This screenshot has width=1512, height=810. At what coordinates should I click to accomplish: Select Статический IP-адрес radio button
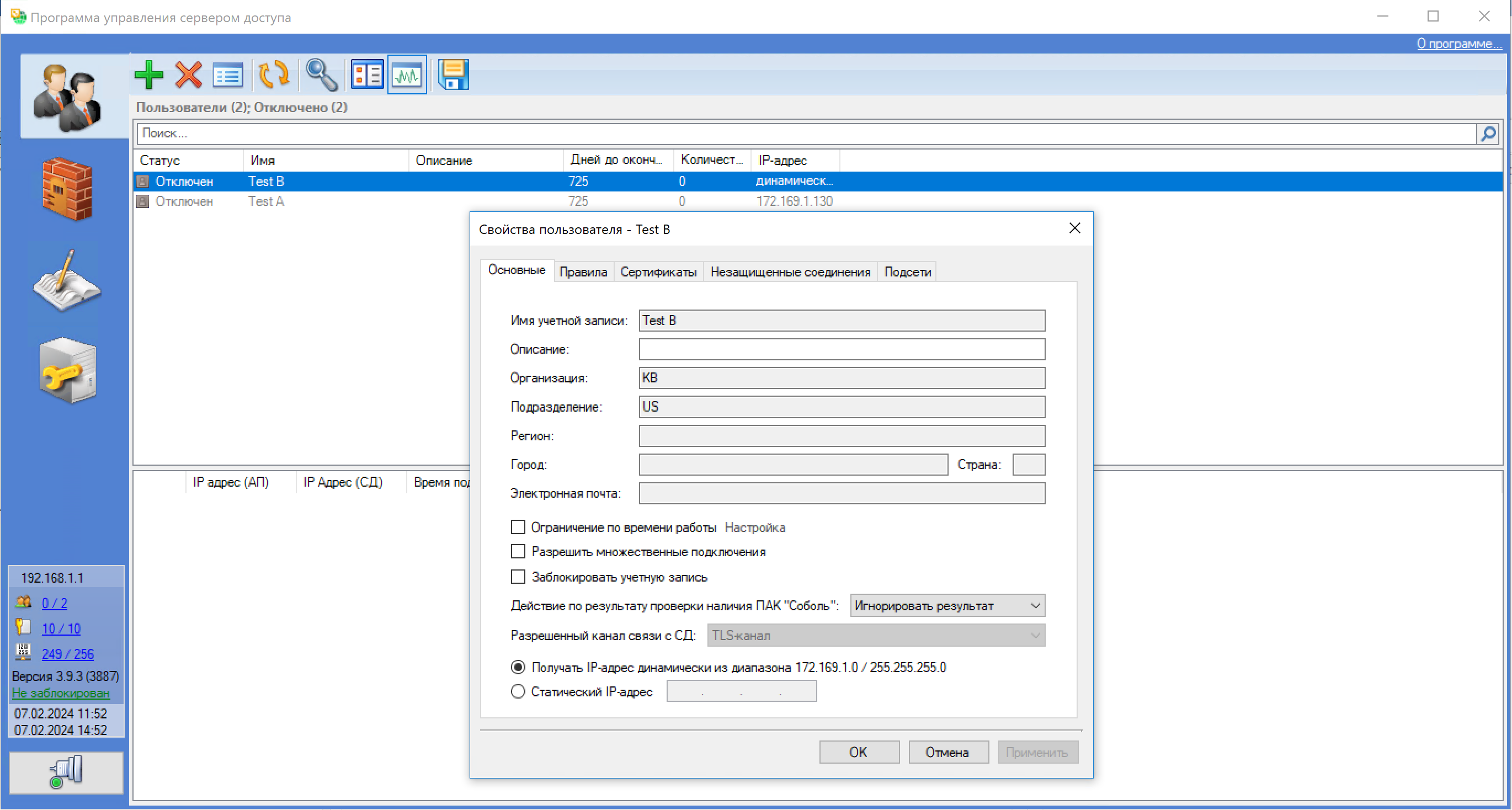click(518, 691)
